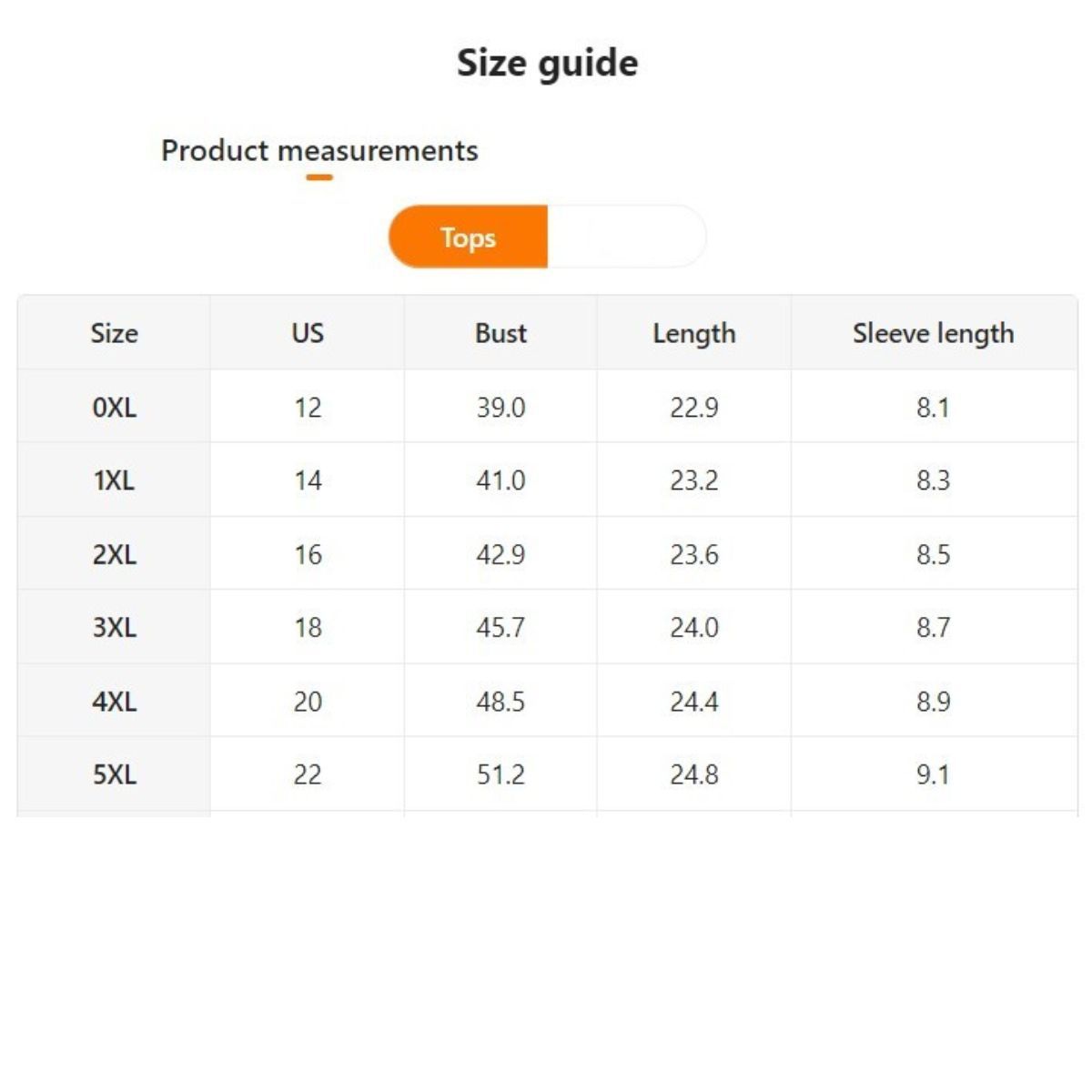Select the 24.0 length value for 3XL

pyautogui.click(x=693, y=627)
